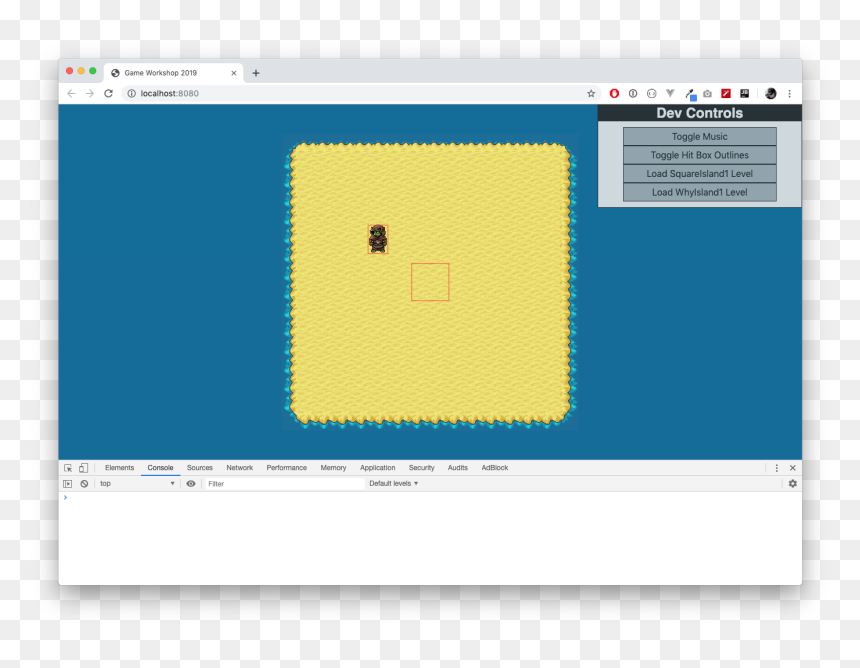Viewport: 860px width, 668px height.
Task: Click the empty red hit box outline
Action: (x=430, y=282)
